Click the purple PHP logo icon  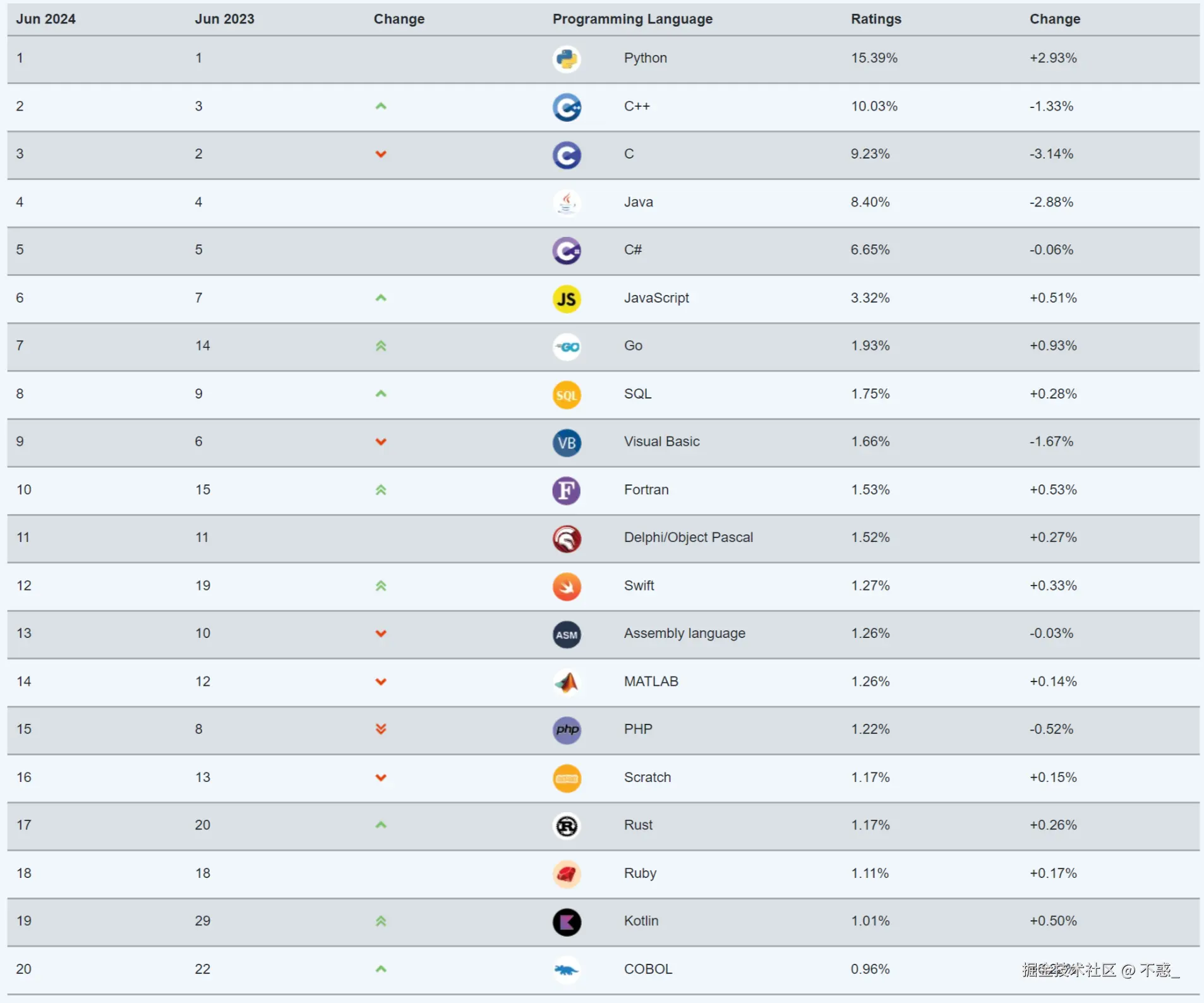tap(566, 730)
